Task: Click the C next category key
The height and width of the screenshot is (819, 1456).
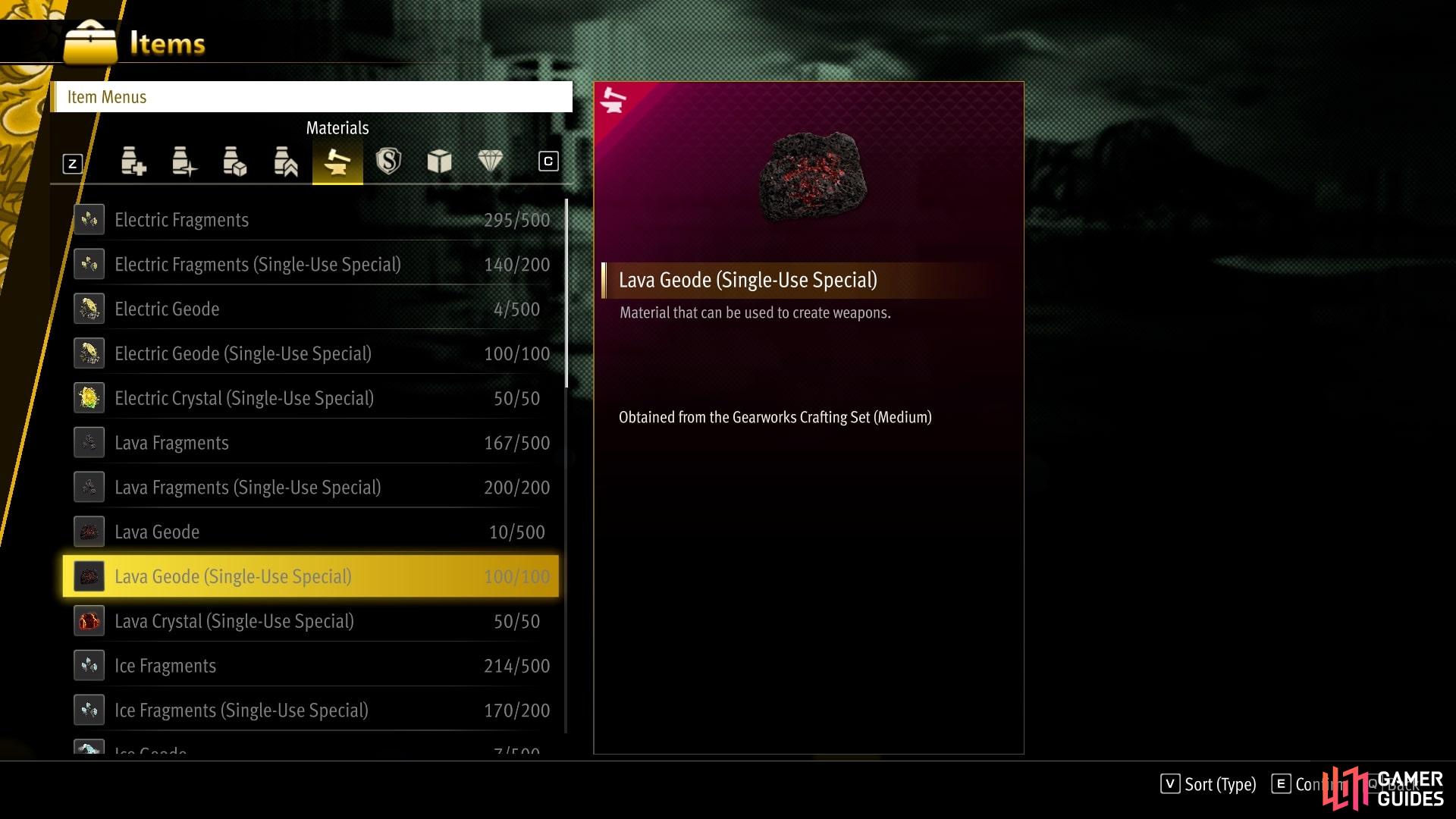Action: tap(548, 162)
